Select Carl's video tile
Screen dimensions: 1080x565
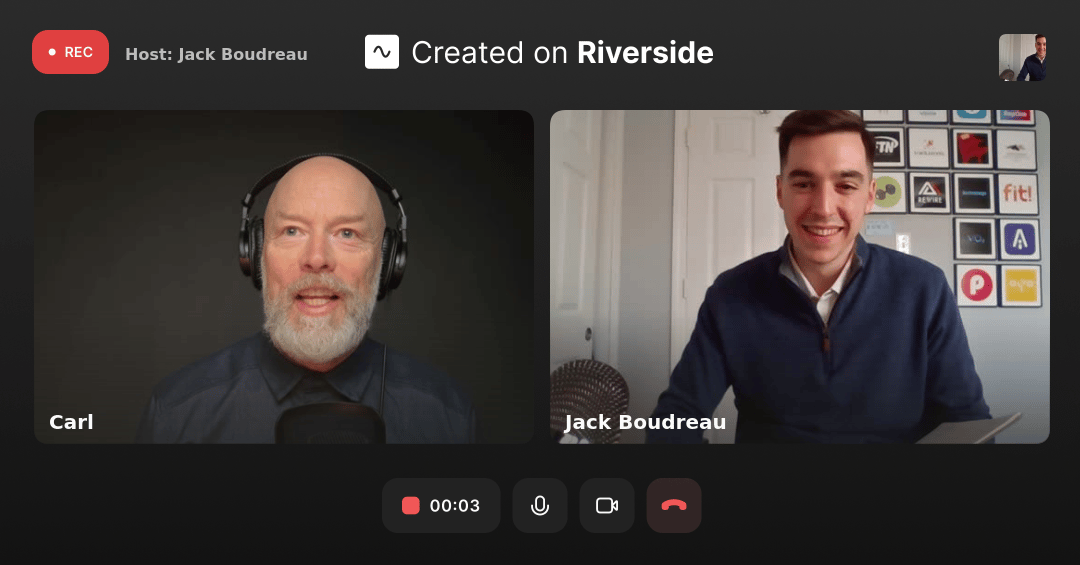(x=284, y=277)
